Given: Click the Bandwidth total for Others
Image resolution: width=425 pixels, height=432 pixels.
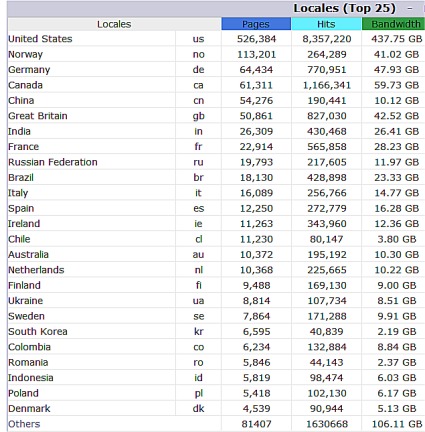Looking at the screenshot, I should pyautogui.click(x=397, y=424).
